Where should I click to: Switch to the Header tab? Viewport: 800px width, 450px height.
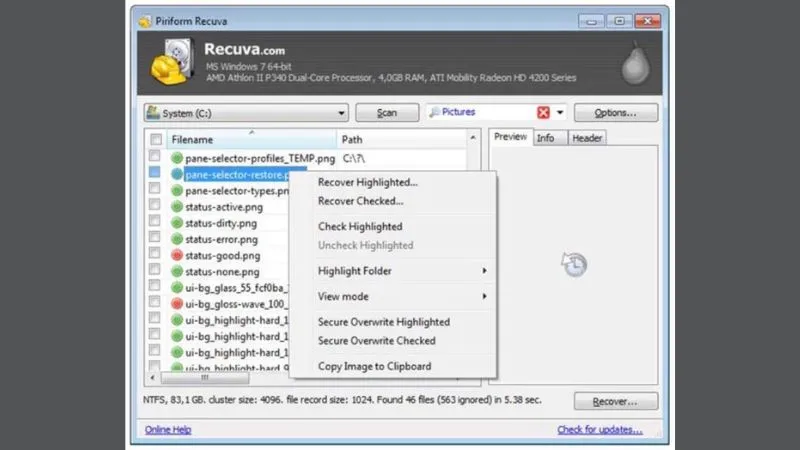[x=587, y=138]
